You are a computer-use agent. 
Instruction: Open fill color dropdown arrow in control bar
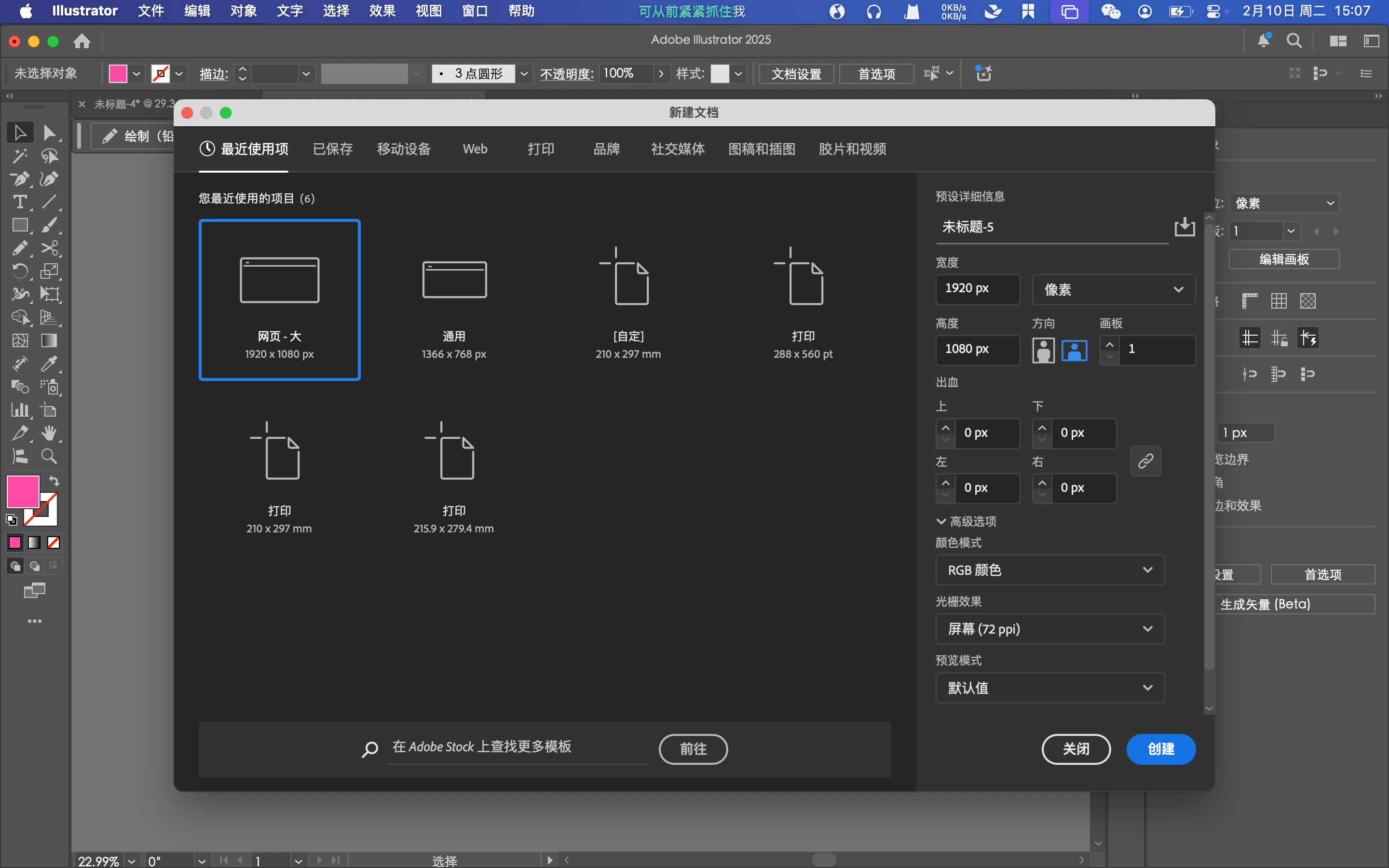pyautogui.click(x=136, y=73)
